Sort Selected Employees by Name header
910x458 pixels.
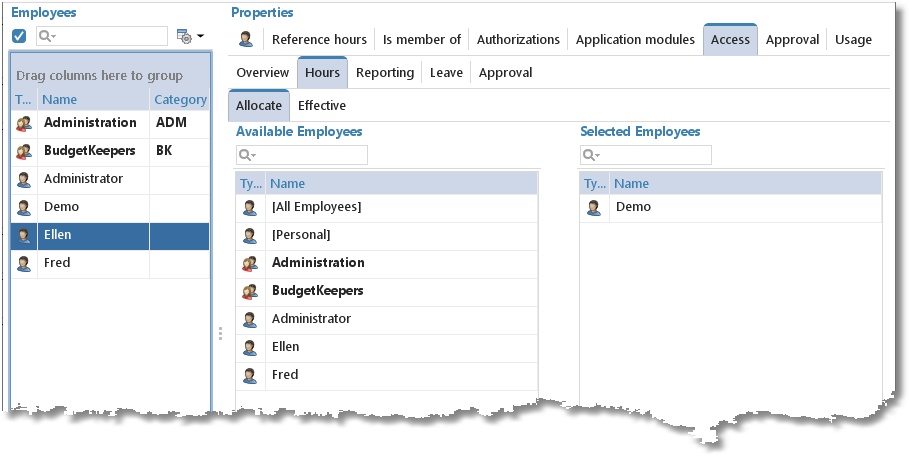pyautogui.click(x=745, y=183)
